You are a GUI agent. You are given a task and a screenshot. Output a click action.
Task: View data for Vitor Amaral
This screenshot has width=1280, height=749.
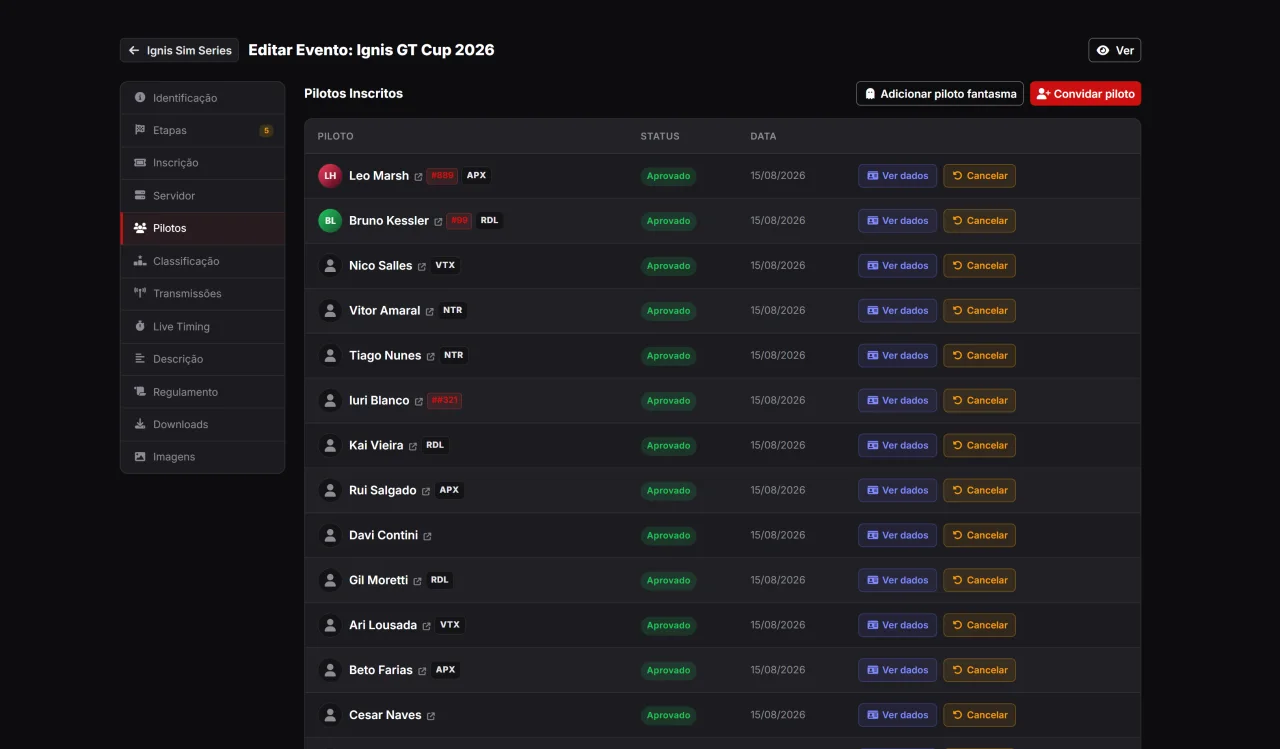[x=897, y=311]
